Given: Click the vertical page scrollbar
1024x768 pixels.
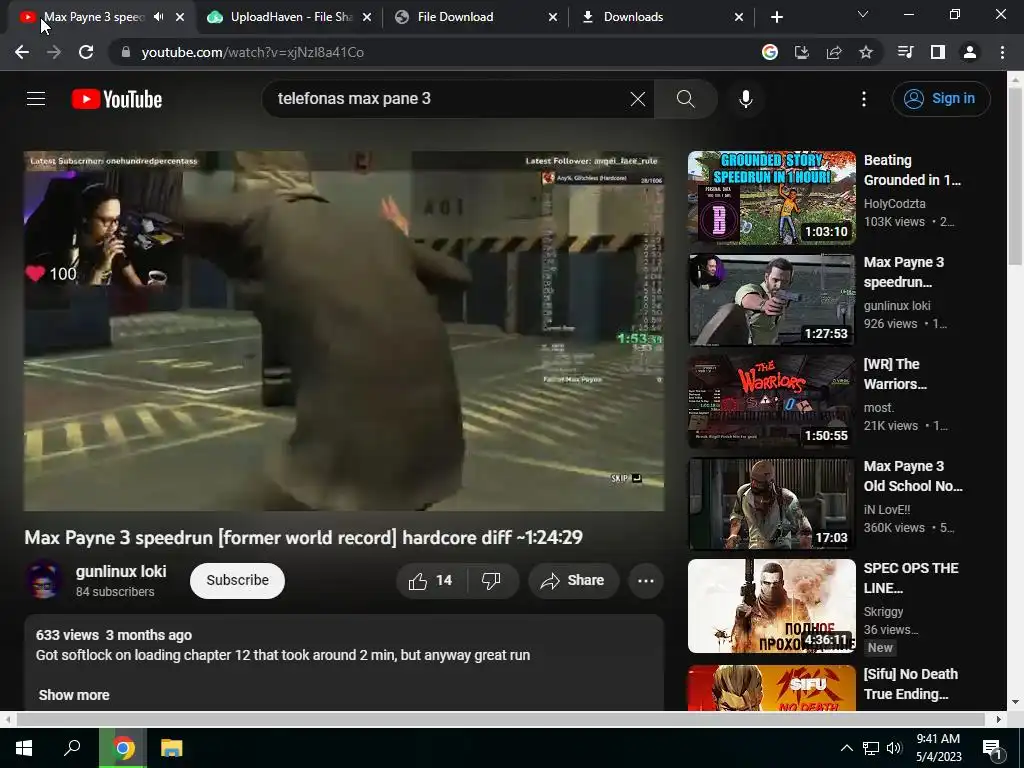Looking at the screenshot, I should pyautogui.click(x=1015, y=176).
